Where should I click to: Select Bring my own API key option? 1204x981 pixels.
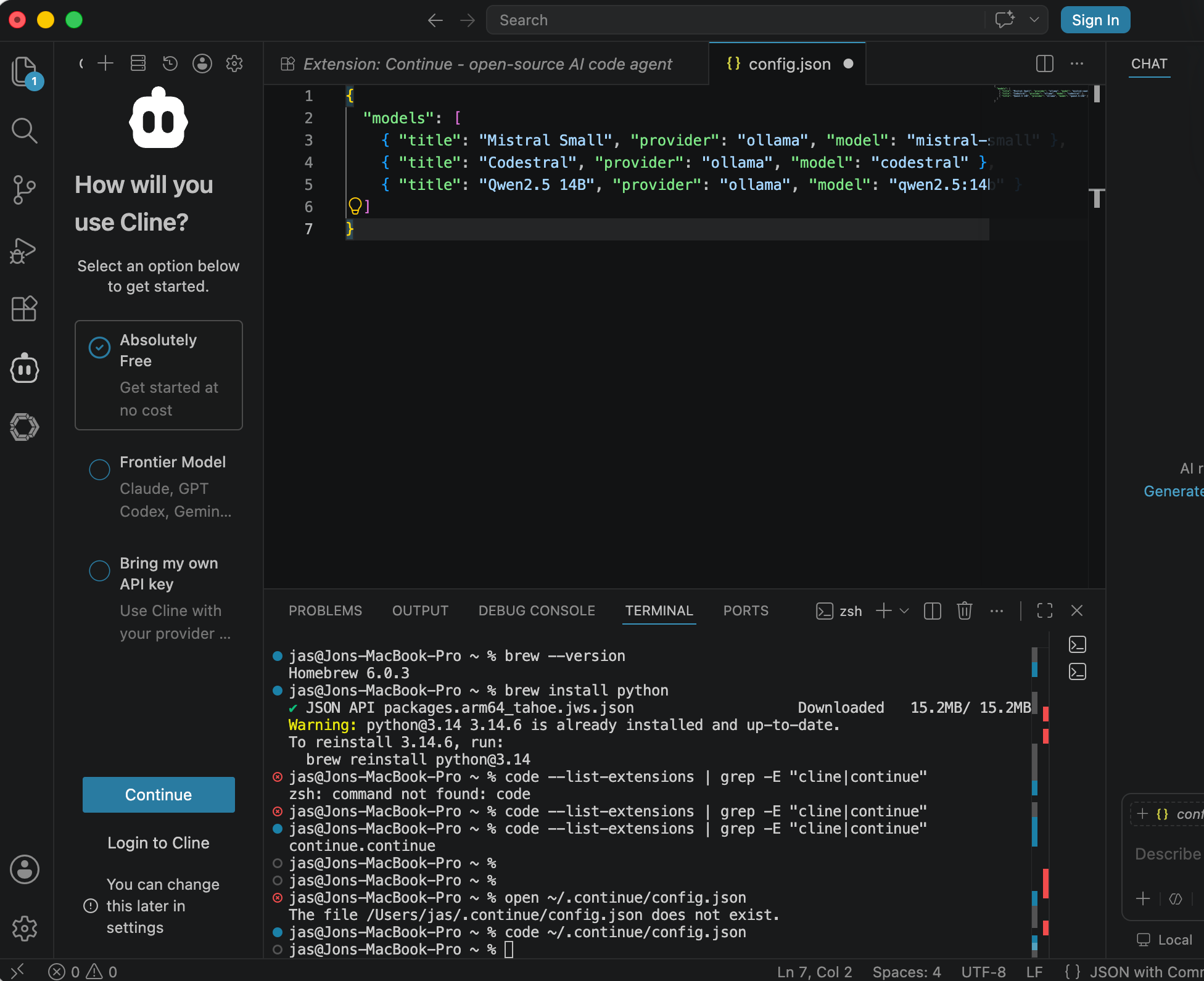(x=159, y=598)
